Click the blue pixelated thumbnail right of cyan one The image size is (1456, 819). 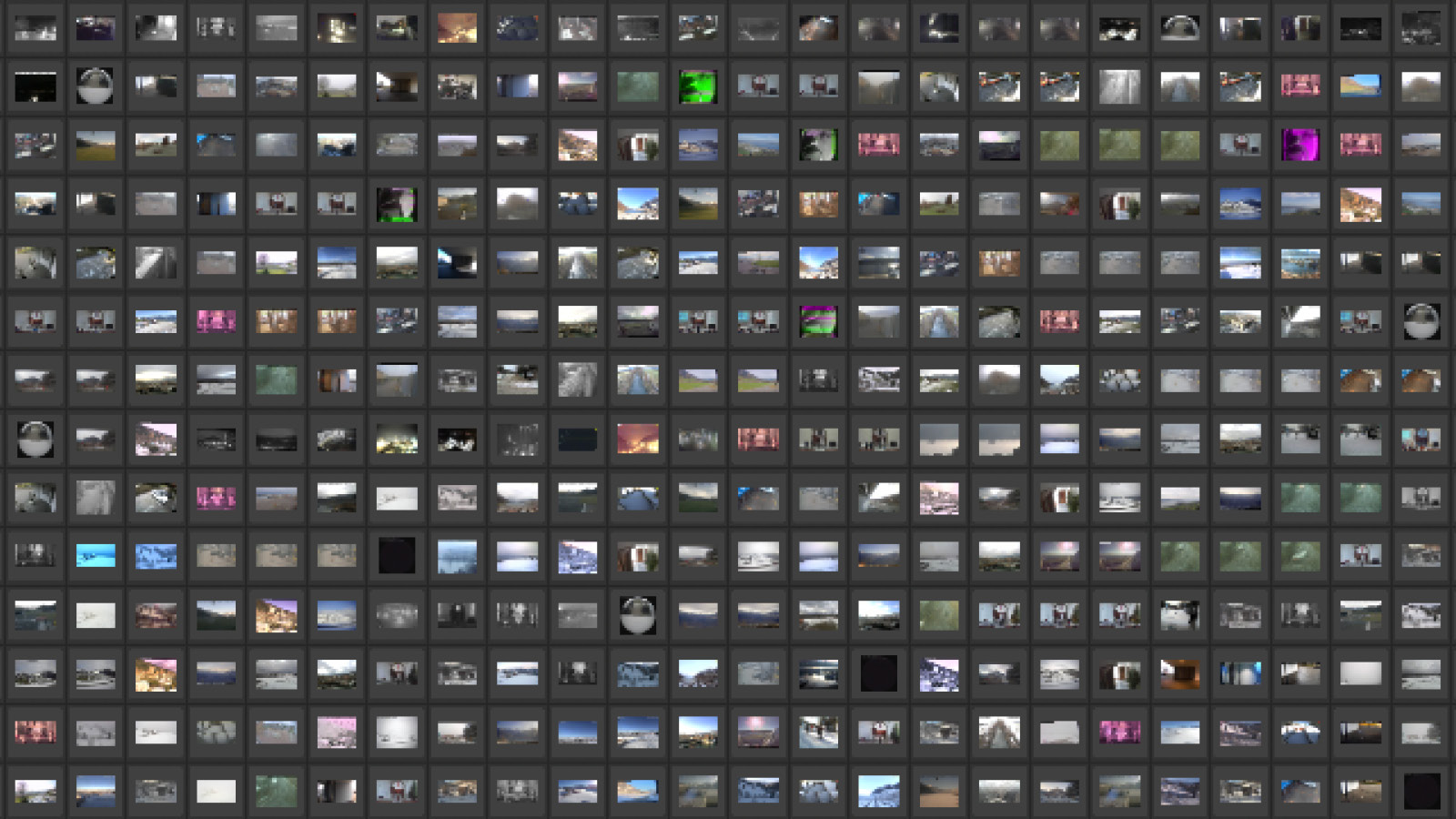point(156,555)
